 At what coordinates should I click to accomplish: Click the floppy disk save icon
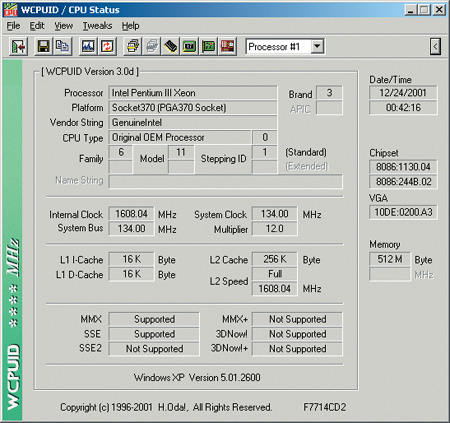pyautogui.click(x=43, y=46)
